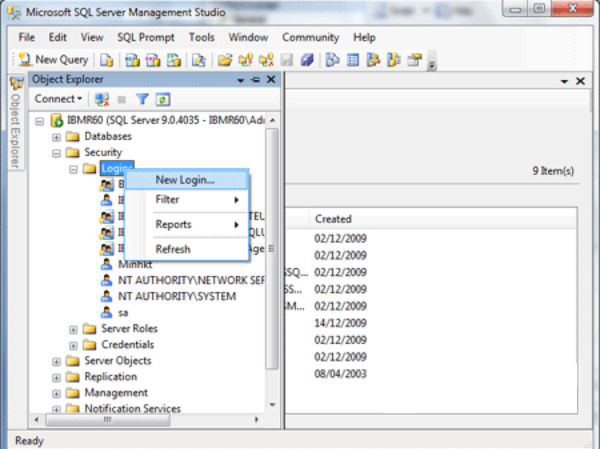Click the Refresh icon in Object Explorer toolbar
The height and width of the screenshot is (449, 600).
tap(162, 99)
